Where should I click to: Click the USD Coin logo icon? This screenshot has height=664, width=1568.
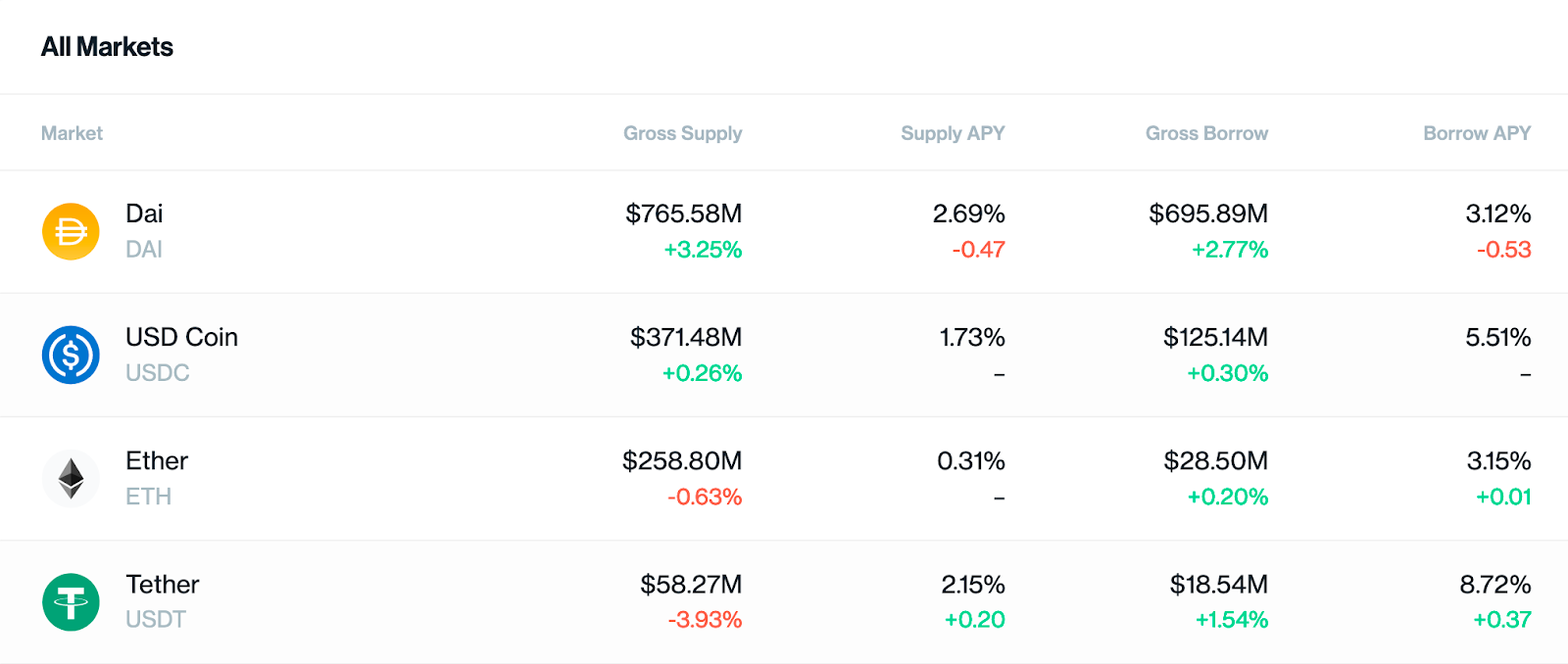point(71,355)
